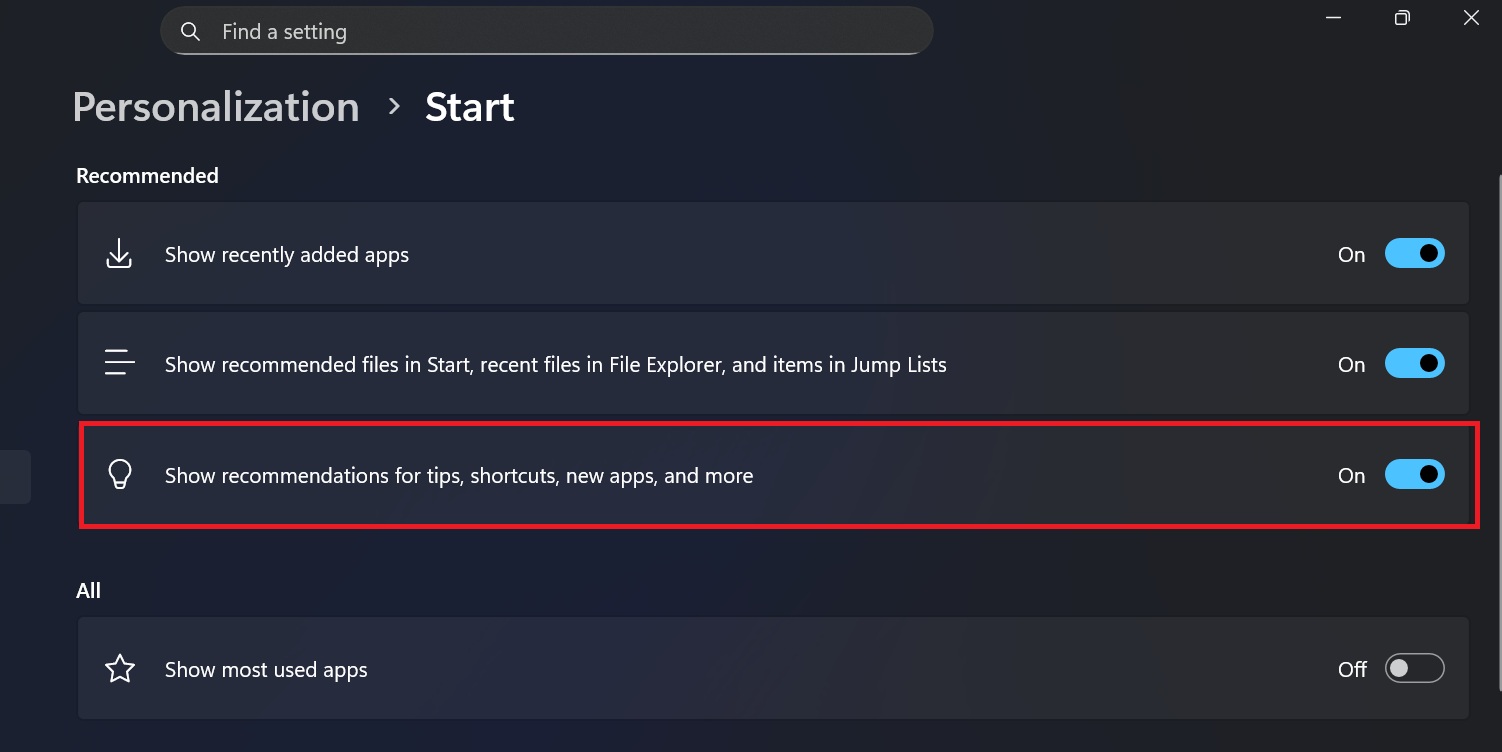Click the lightbulb icon in the recommendations row
1502x752 pixels.
[x=120, y=474]
